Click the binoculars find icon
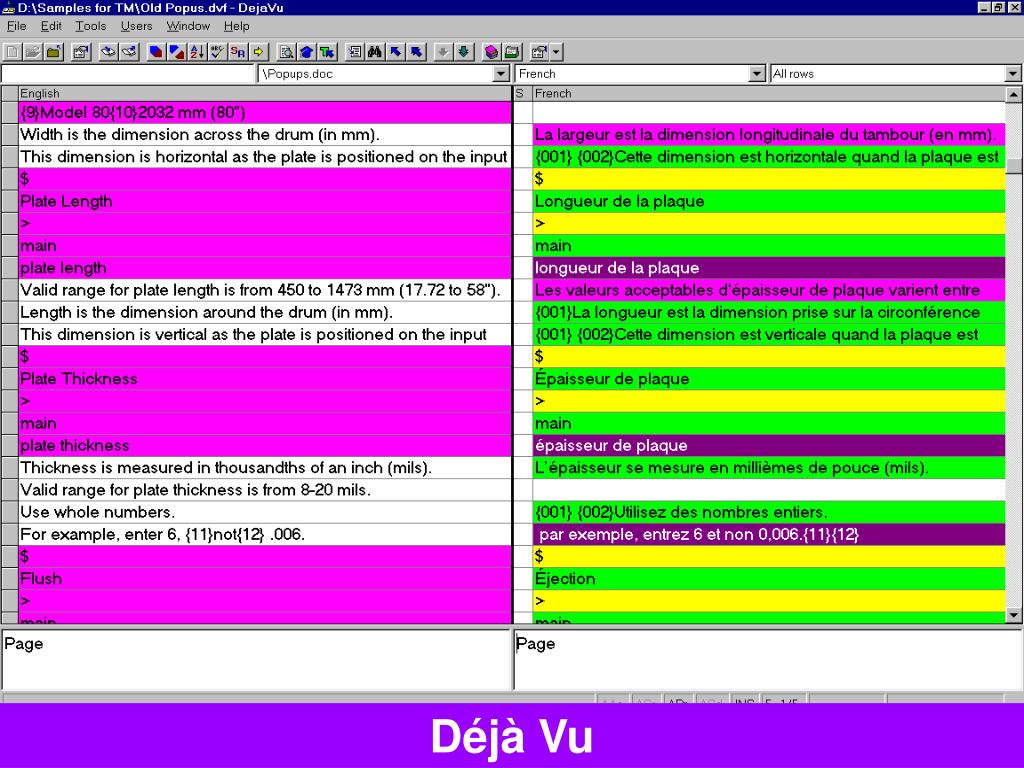Viewport: 1024px width, 768px height. (x=375, y=52)
